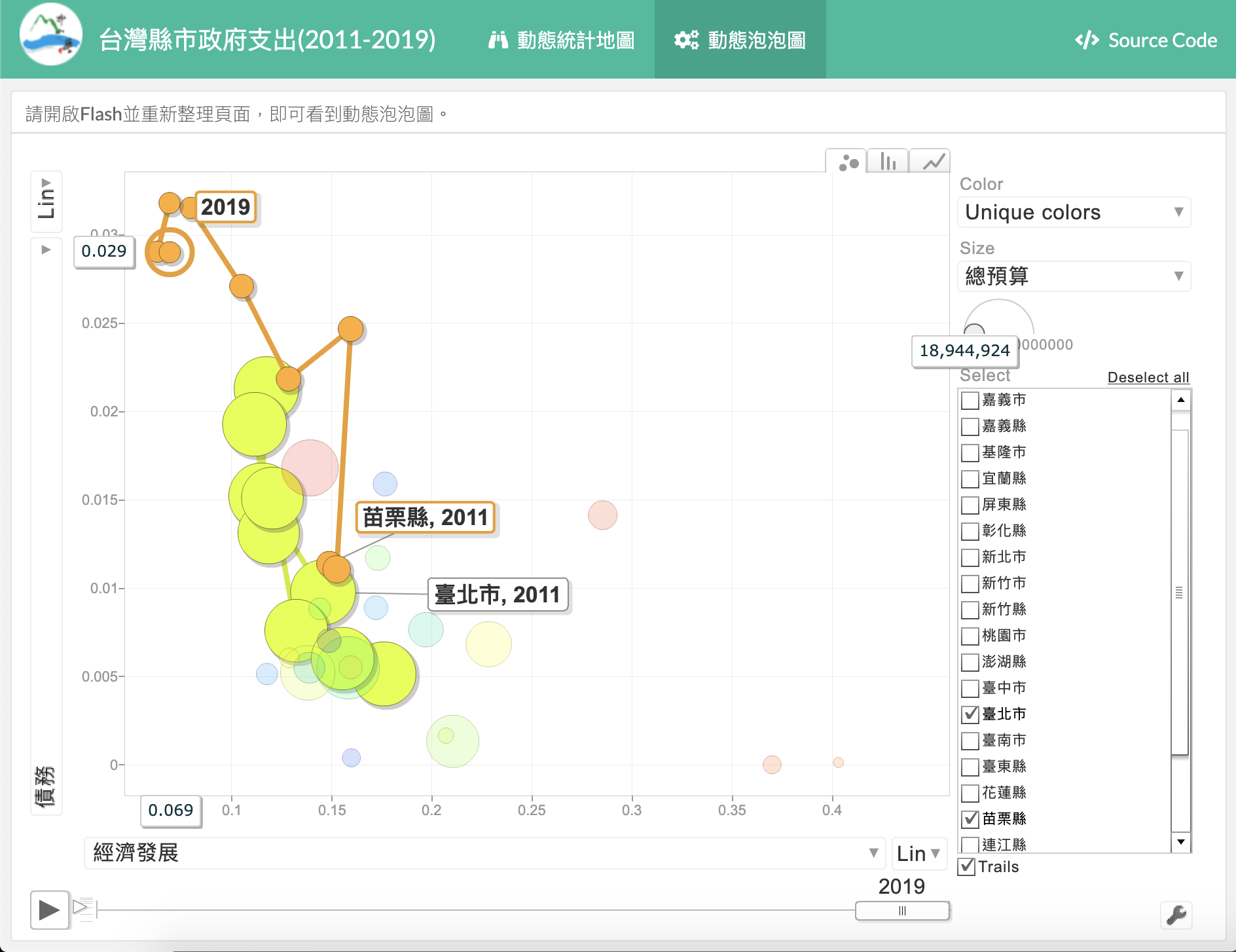1236x952 pixels.
Task: Check 屏東縣 checkbox
Action: tap(970, 505)
